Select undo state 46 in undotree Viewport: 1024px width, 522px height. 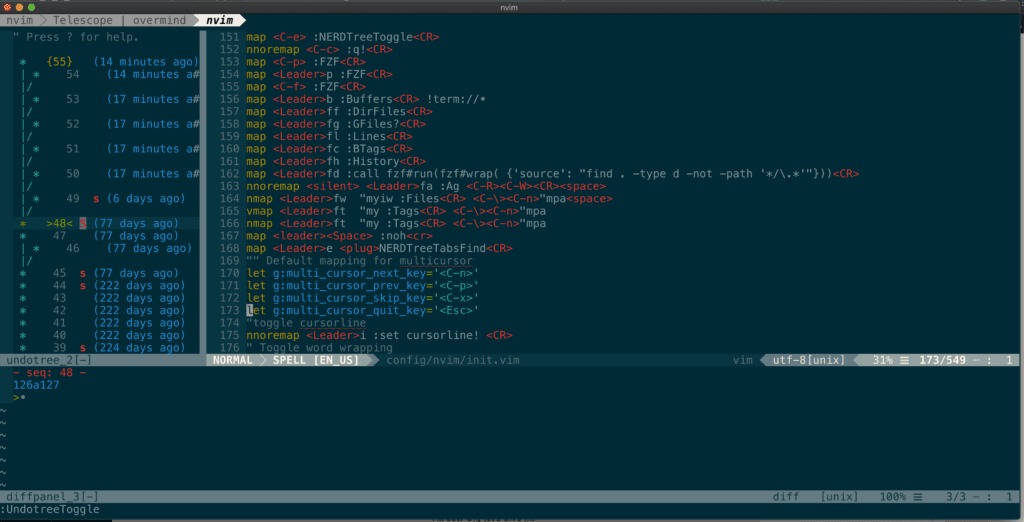point(72,248)
